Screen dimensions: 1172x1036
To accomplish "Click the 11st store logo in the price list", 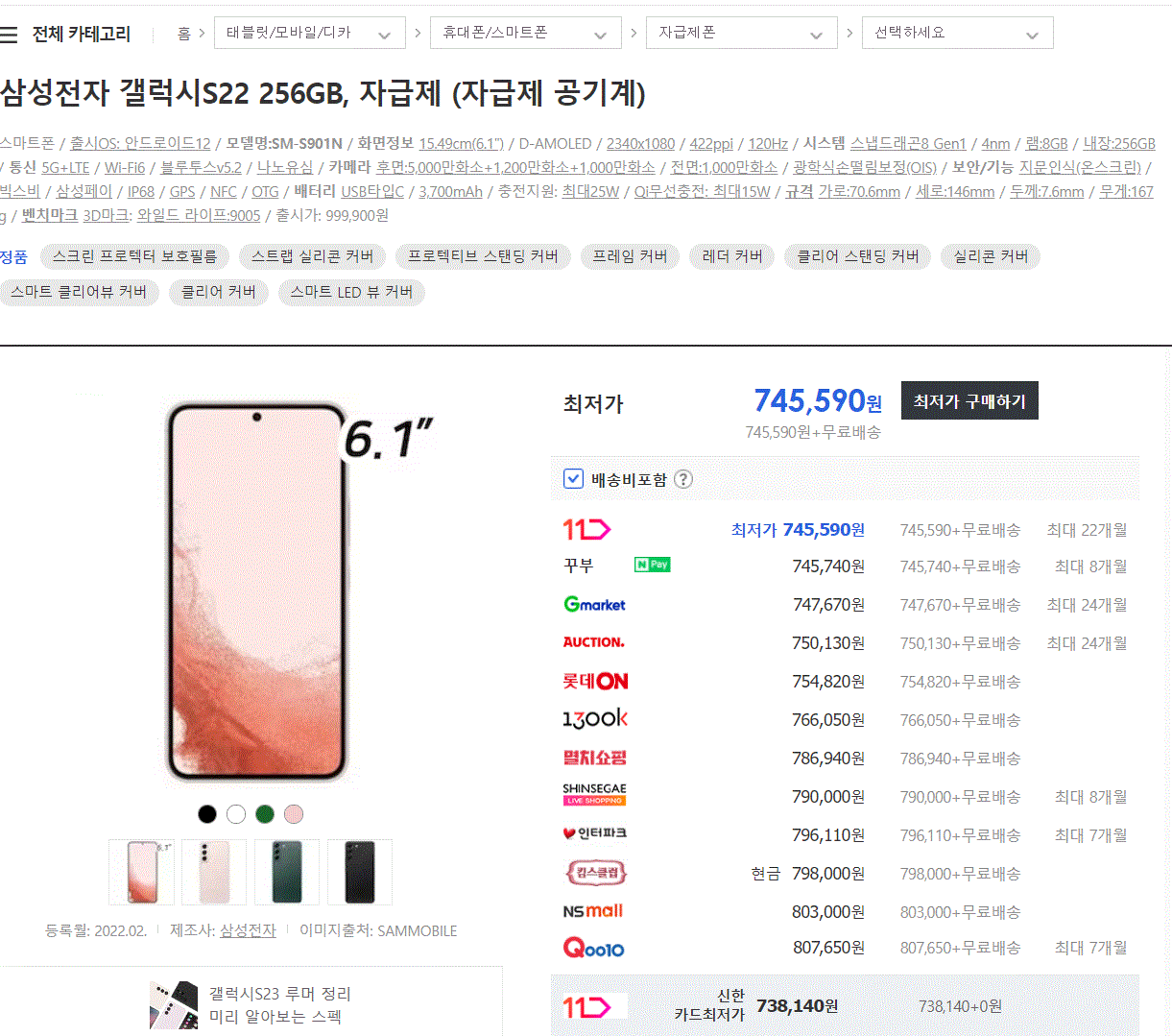I will click(x=586, y=529).
